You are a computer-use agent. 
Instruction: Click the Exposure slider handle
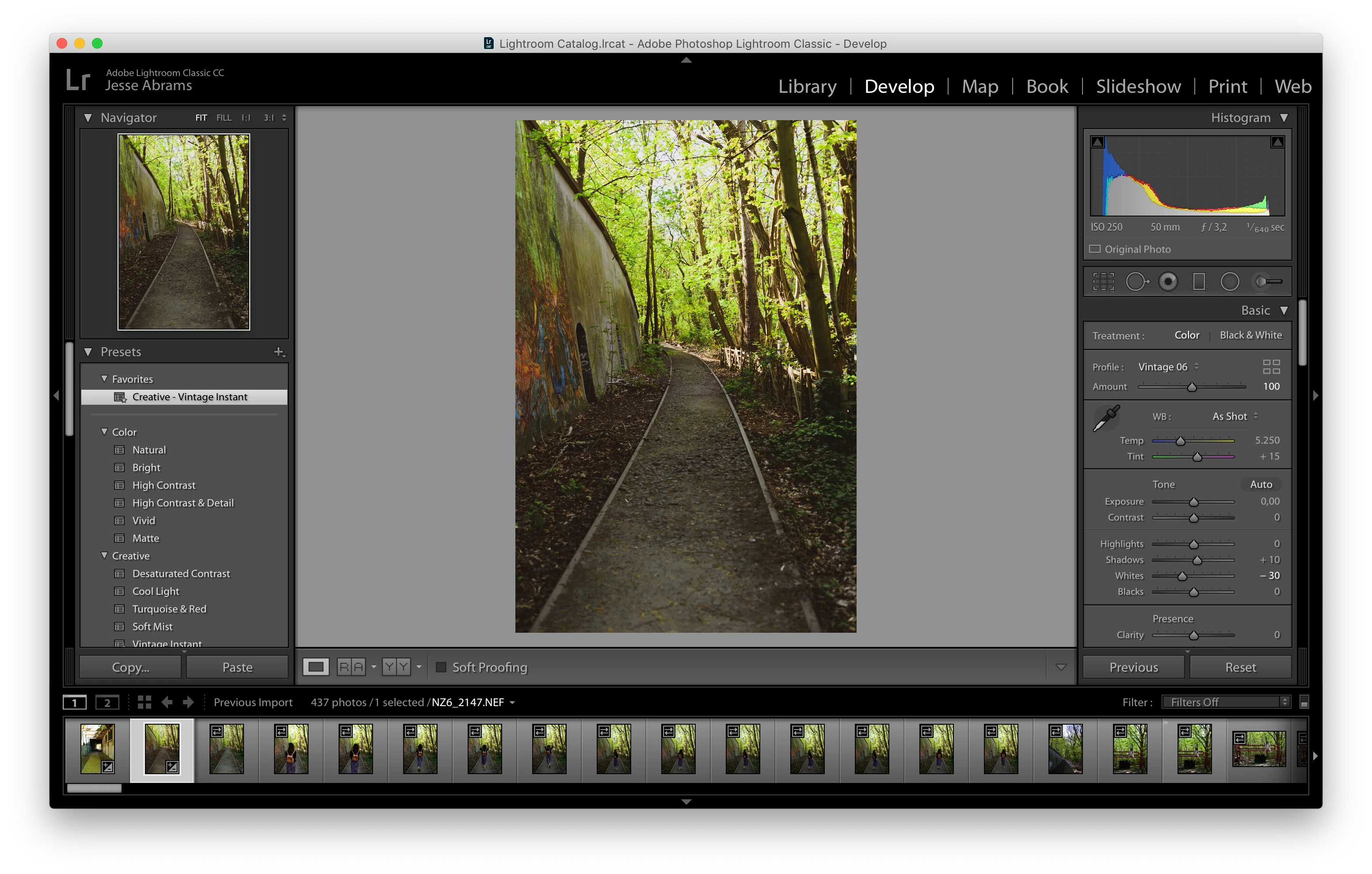point(1194,502)
